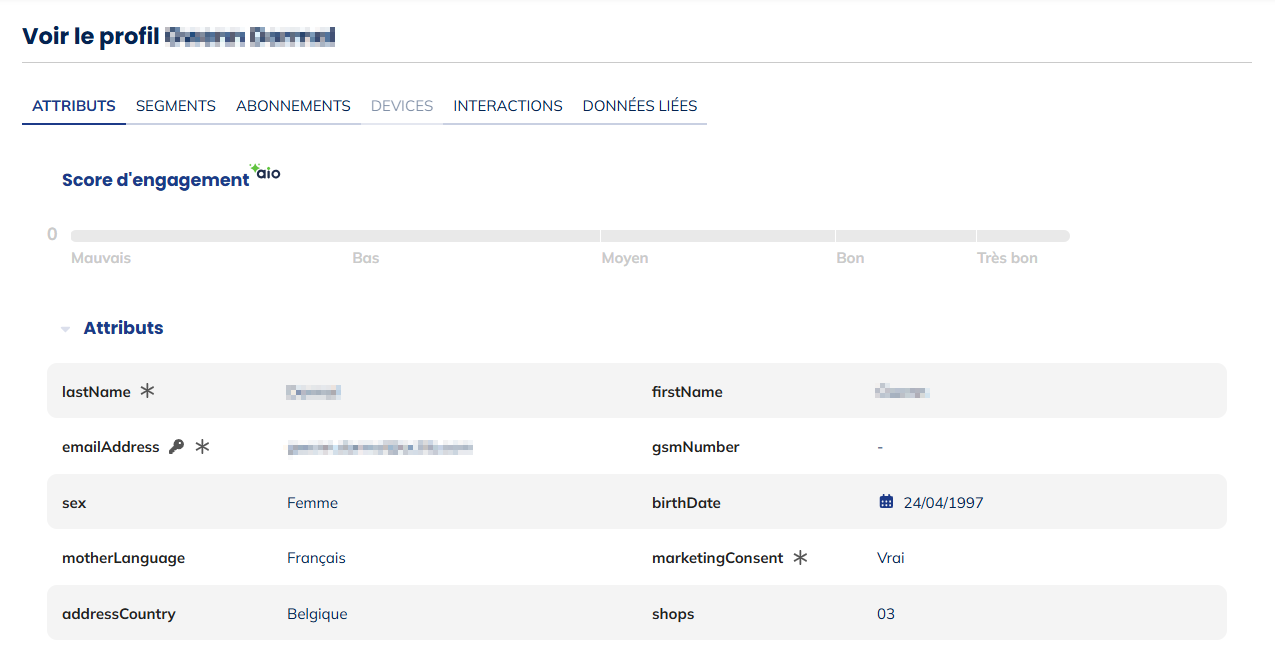Collapse the Attributs section arrow
The image size is (1275, 667).
click(x=65, y=329)
